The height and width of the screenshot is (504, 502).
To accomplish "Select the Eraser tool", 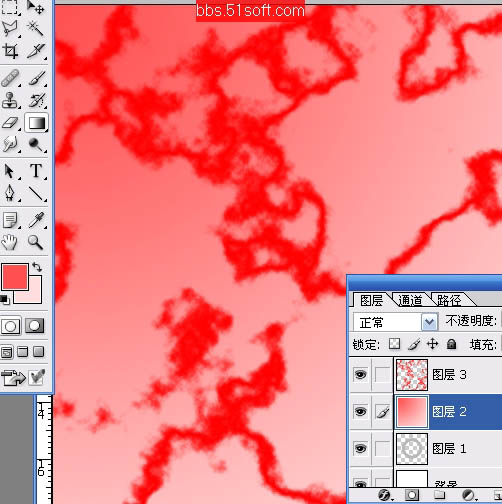I will pyautogui.click(x=10, y=123).
